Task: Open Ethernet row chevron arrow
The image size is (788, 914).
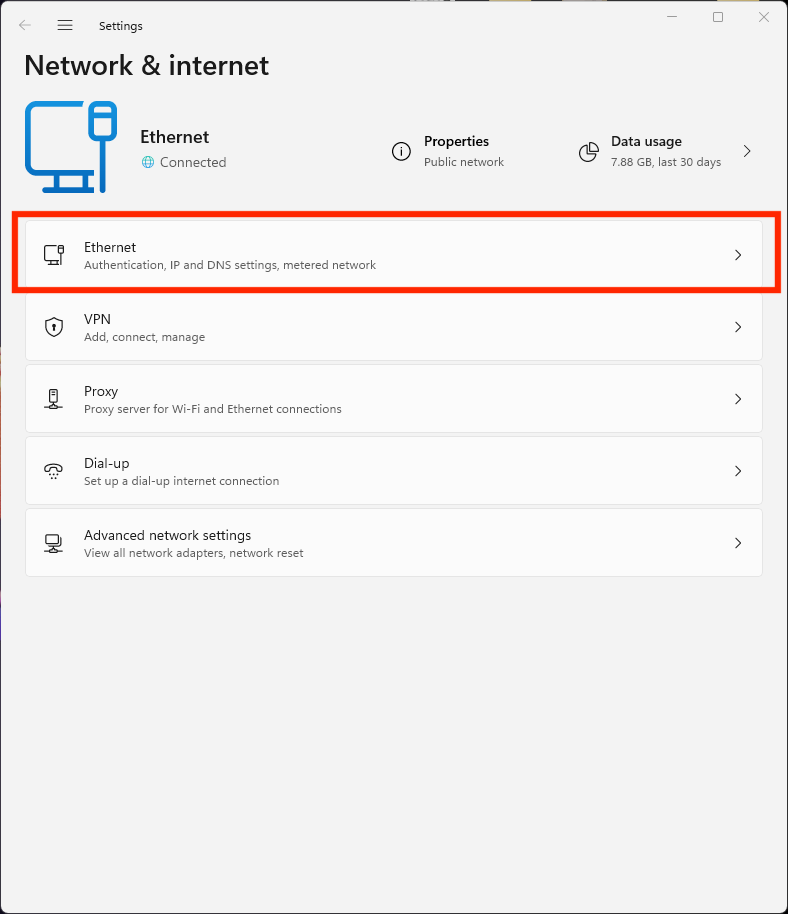Action: 738,255
